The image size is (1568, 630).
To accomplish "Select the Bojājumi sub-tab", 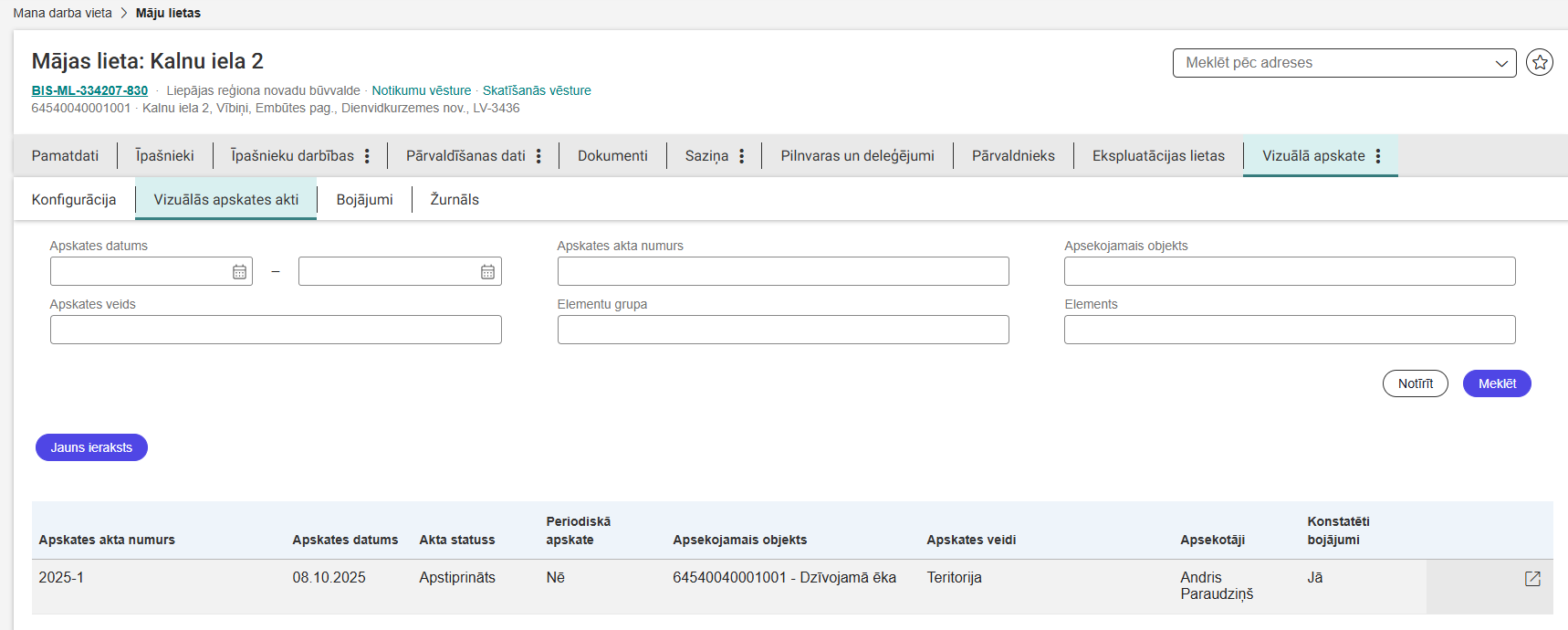I will [364, 200].
